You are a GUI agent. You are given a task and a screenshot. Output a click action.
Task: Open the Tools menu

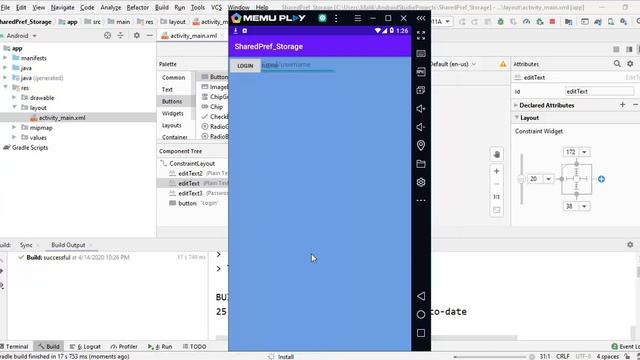tap(198, 7)
